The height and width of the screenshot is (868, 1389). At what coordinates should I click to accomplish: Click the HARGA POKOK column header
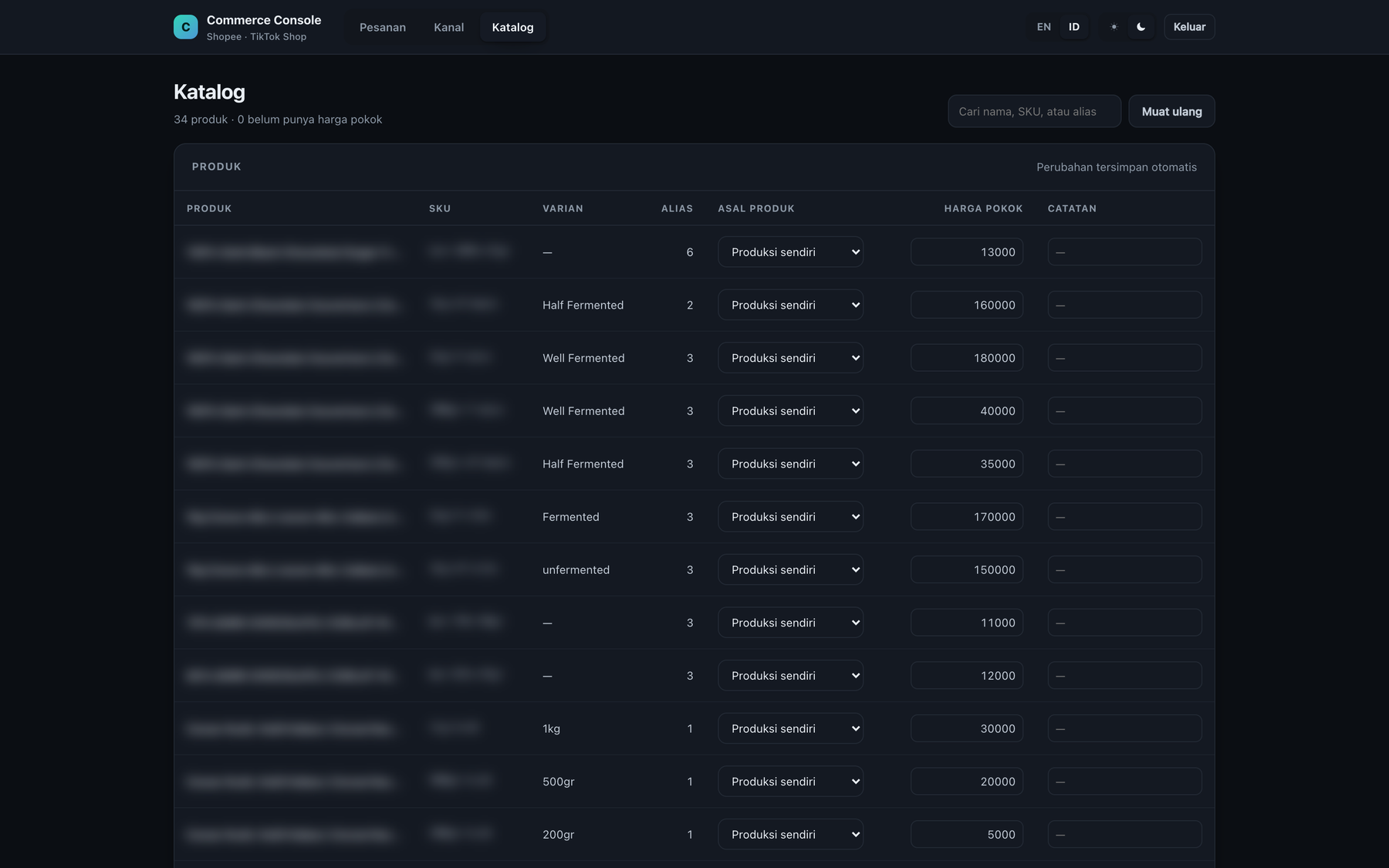point(983,208)
